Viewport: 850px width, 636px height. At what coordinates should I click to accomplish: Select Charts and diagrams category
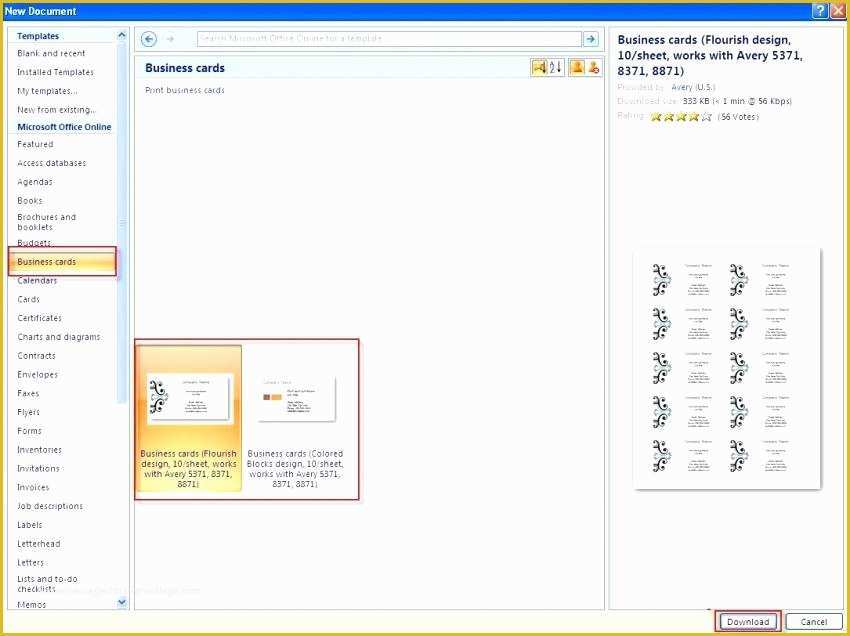59,337
